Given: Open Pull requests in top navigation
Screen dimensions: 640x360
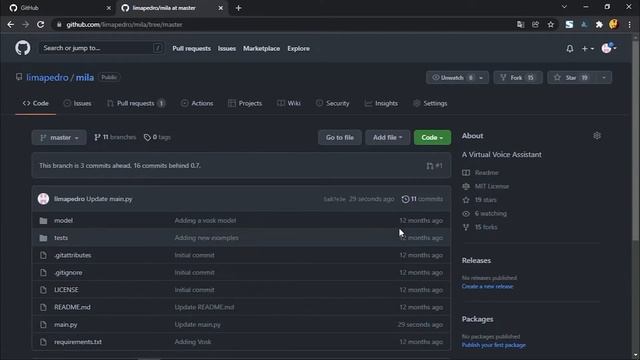Looking at the screenshot, I should tap(191, 48).
